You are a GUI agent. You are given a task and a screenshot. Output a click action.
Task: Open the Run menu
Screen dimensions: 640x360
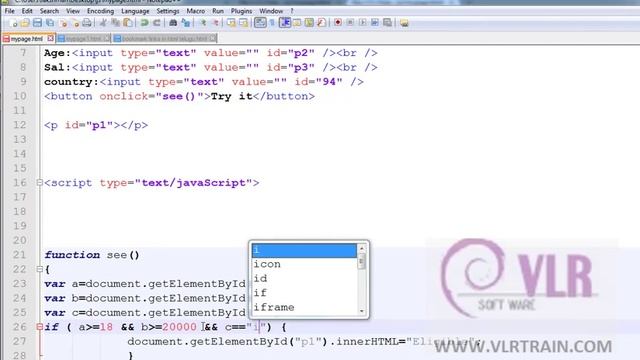coord(218,11)
